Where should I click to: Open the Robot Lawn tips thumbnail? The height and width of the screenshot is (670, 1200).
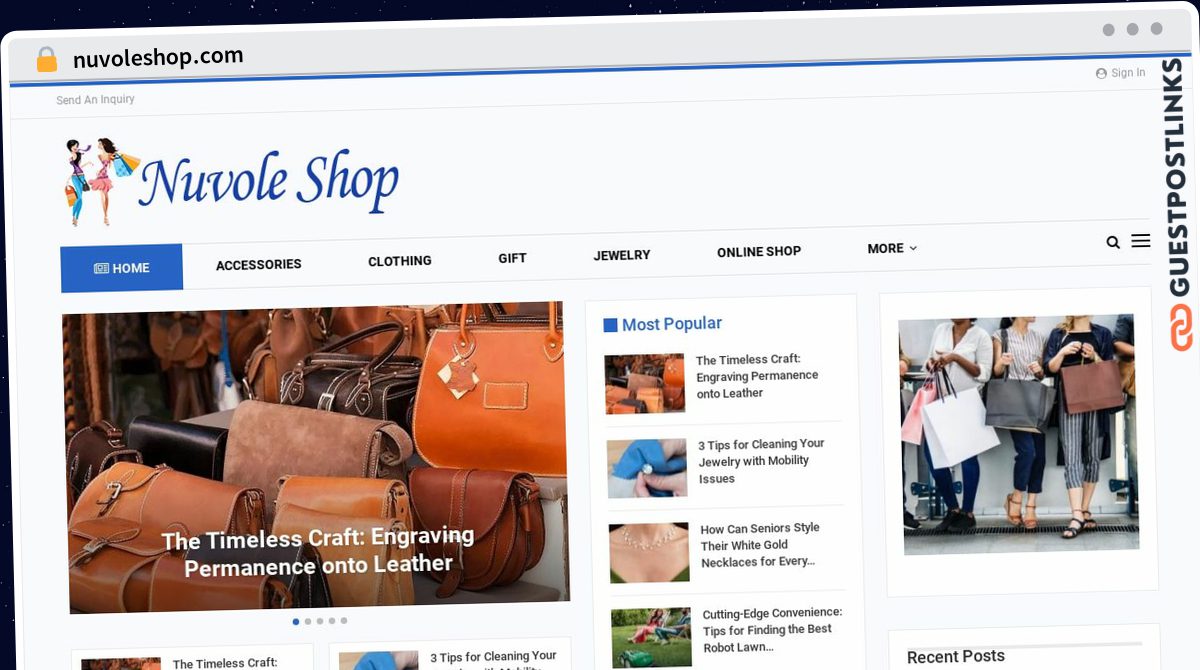pos(651,638)
